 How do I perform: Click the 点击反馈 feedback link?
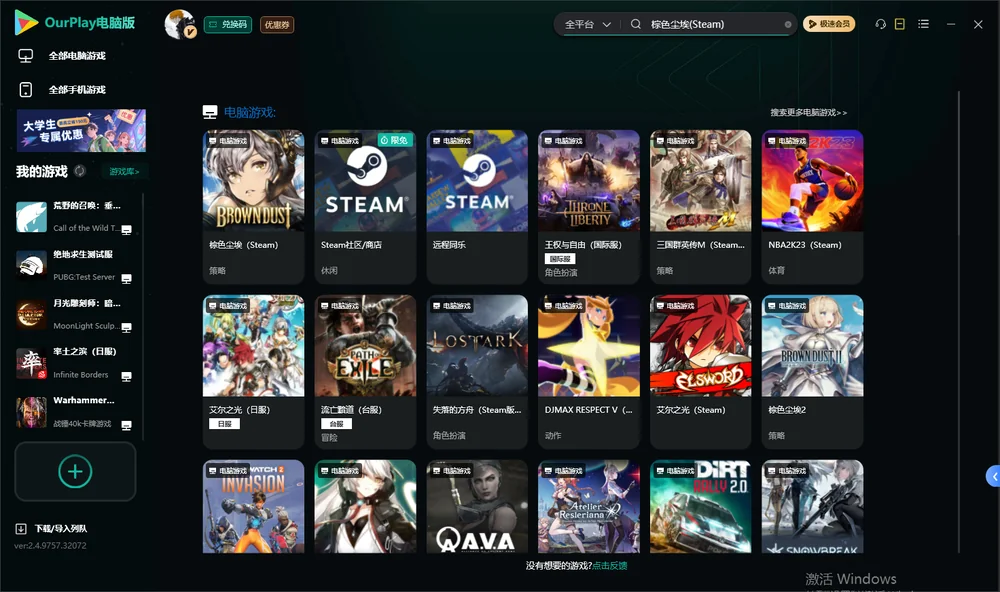(610, 566)
